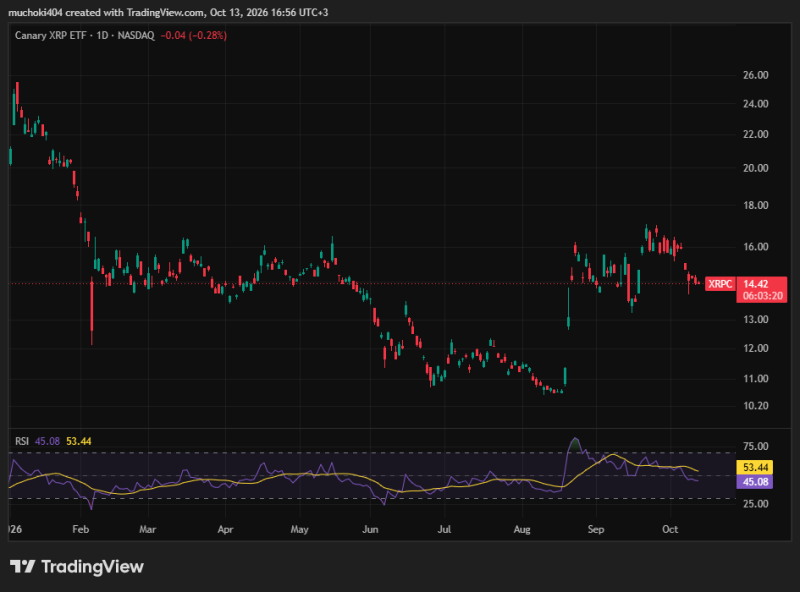Select 22.00 on the price scale
This screenshot has width=800, height=592.
[x=756, y=134]
